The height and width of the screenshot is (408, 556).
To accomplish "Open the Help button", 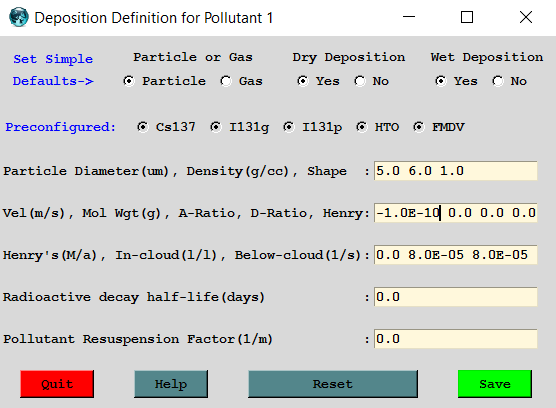I will [x=171, y=384].
